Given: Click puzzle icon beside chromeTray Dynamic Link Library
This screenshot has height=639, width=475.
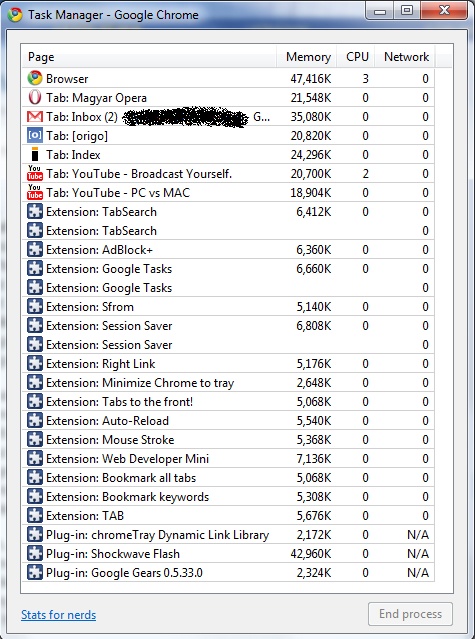Looking at the screenshot, I should (35, 534).
